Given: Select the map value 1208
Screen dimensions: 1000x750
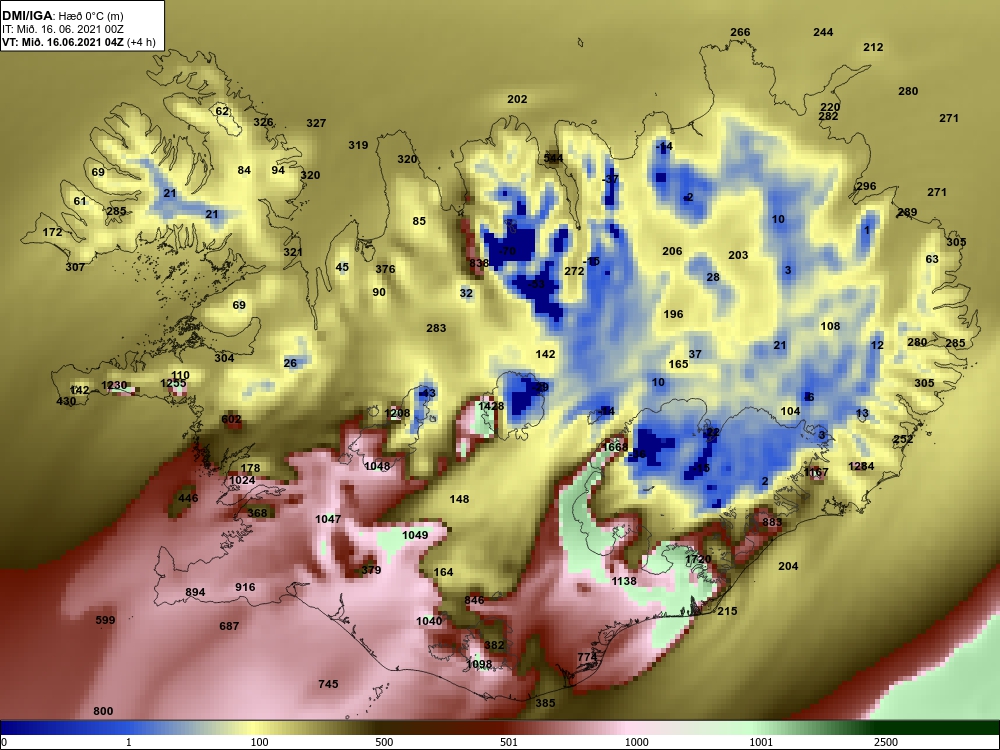Looking at the screenshot, I should point(397,413).
